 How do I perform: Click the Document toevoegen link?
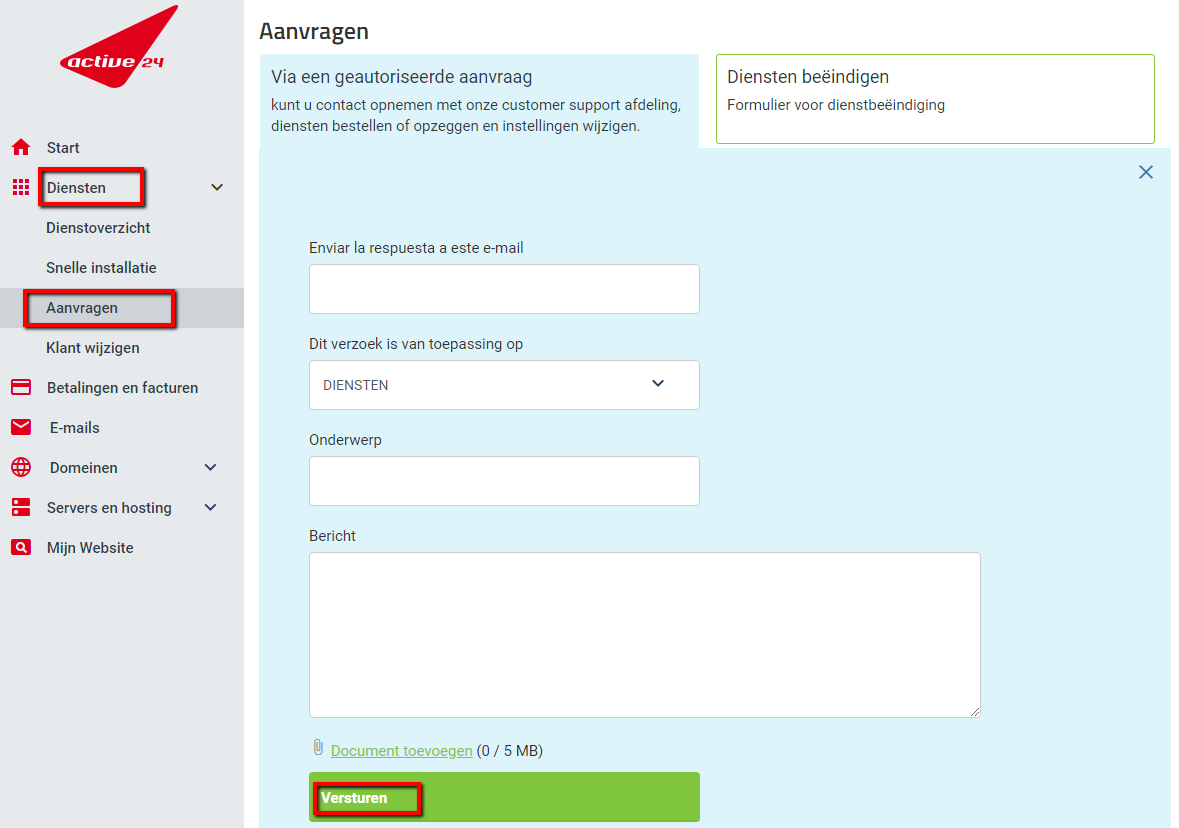[402, 751]
